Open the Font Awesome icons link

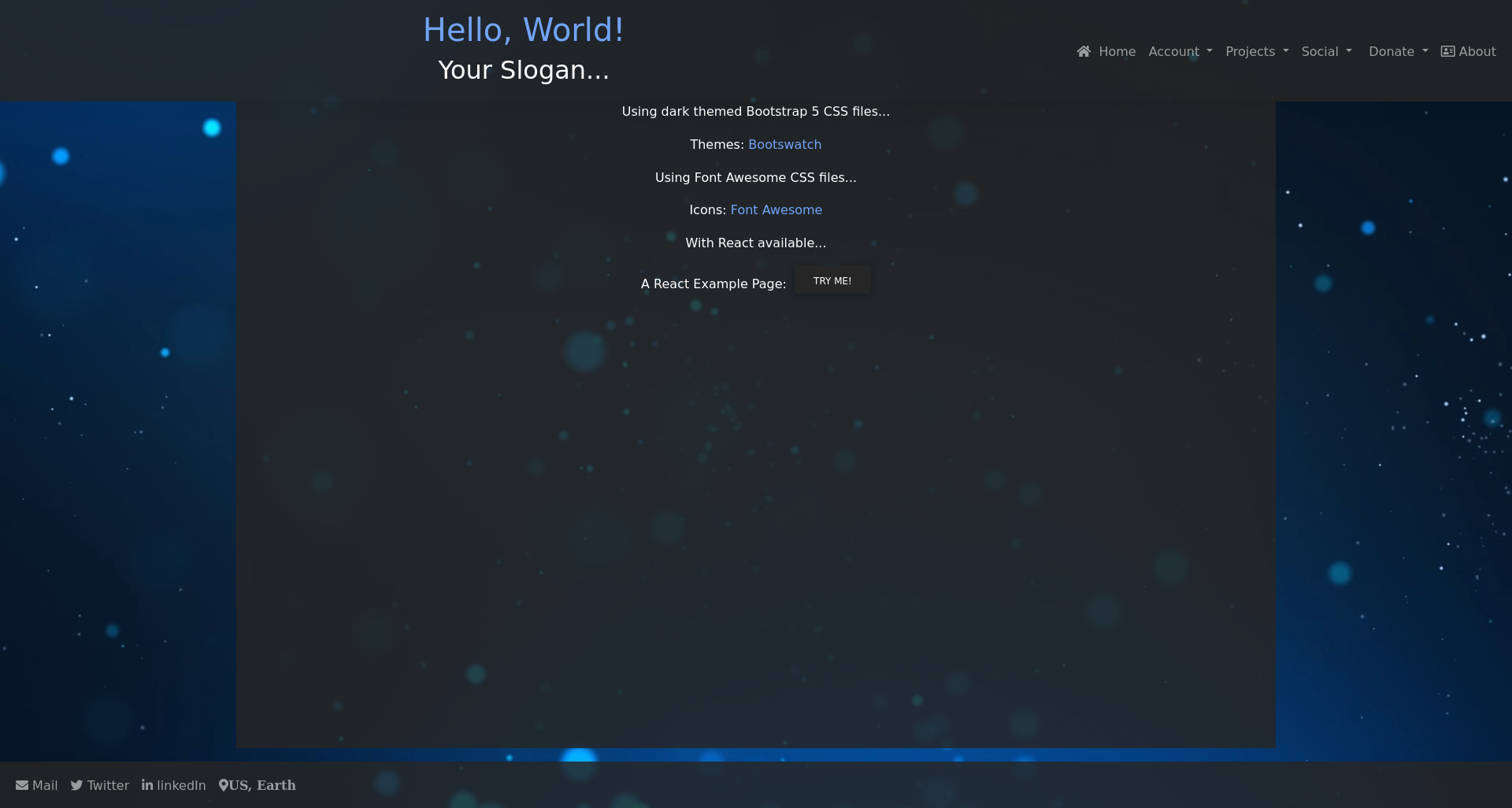776,209
